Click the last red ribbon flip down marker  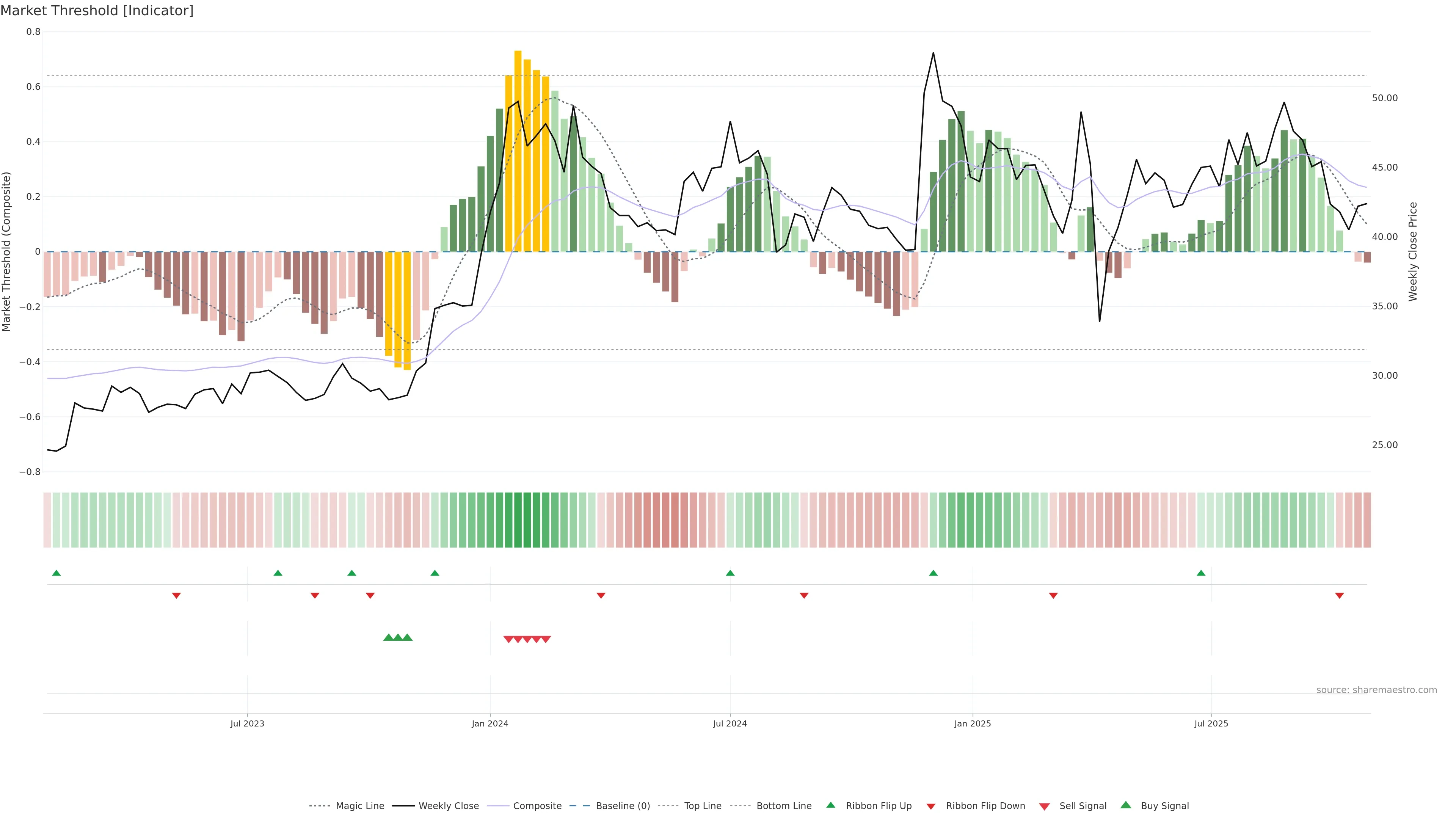click(x=1339, y=595)
